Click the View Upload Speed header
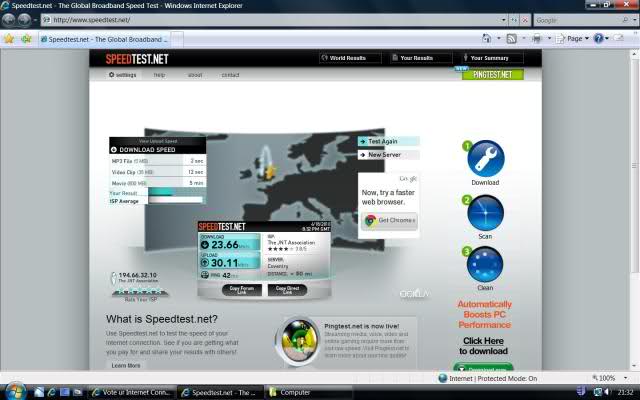The width and height of the screenshot is (640, 400). [x=158, y=141]
